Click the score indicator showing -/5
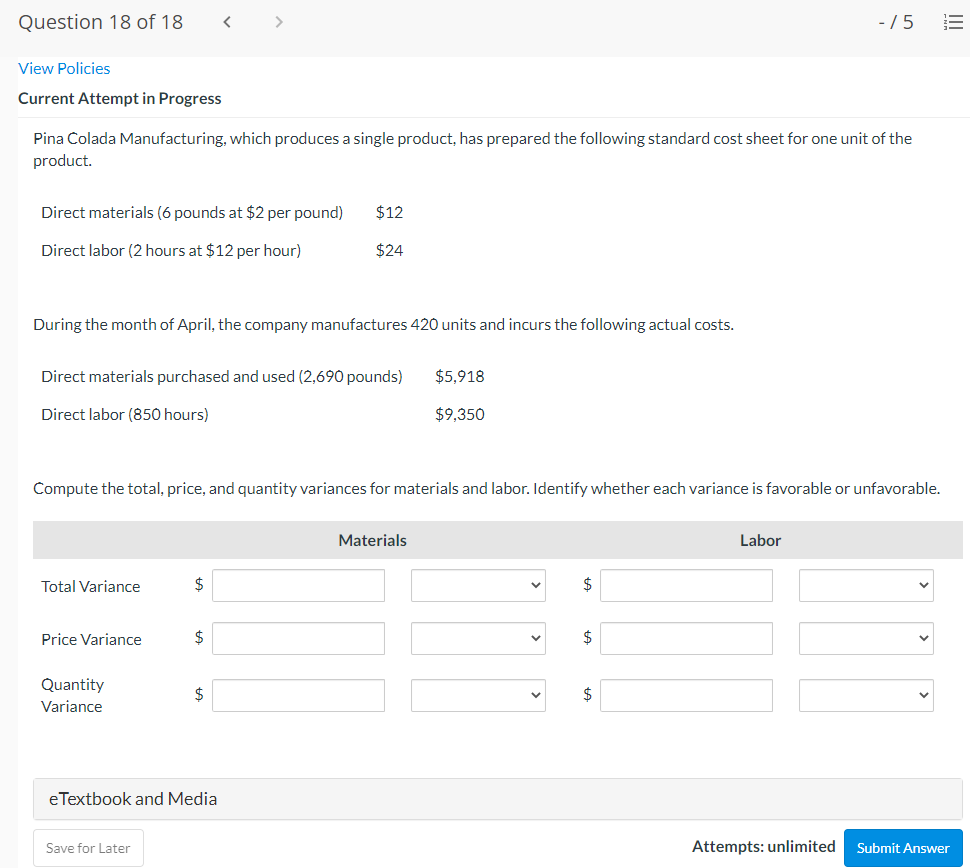The height and width of the screenshot is (868, 970). point(896,21)
